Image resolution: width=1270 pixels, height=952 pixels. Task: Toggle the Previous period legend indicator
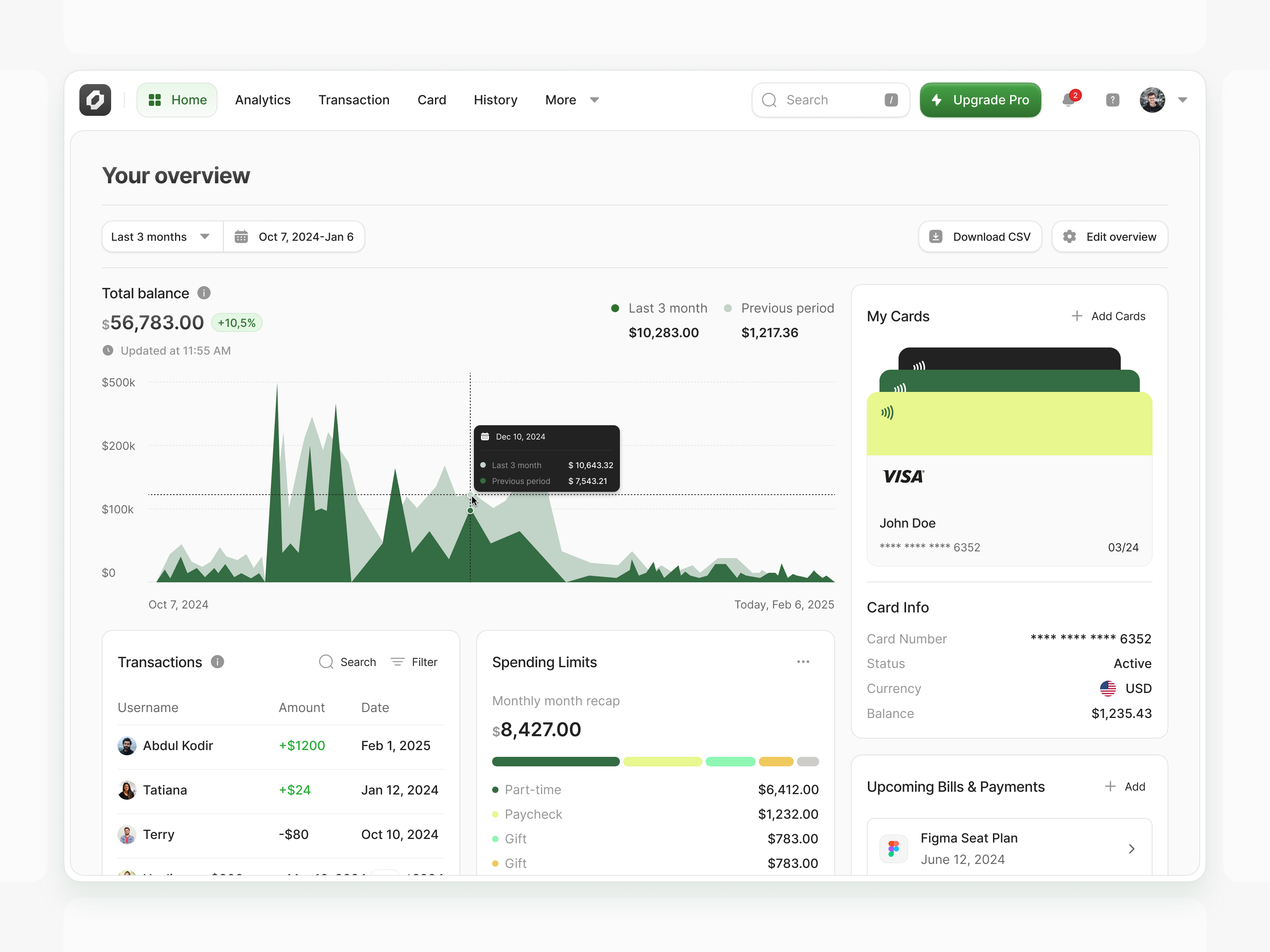click(x=728, y=308)
